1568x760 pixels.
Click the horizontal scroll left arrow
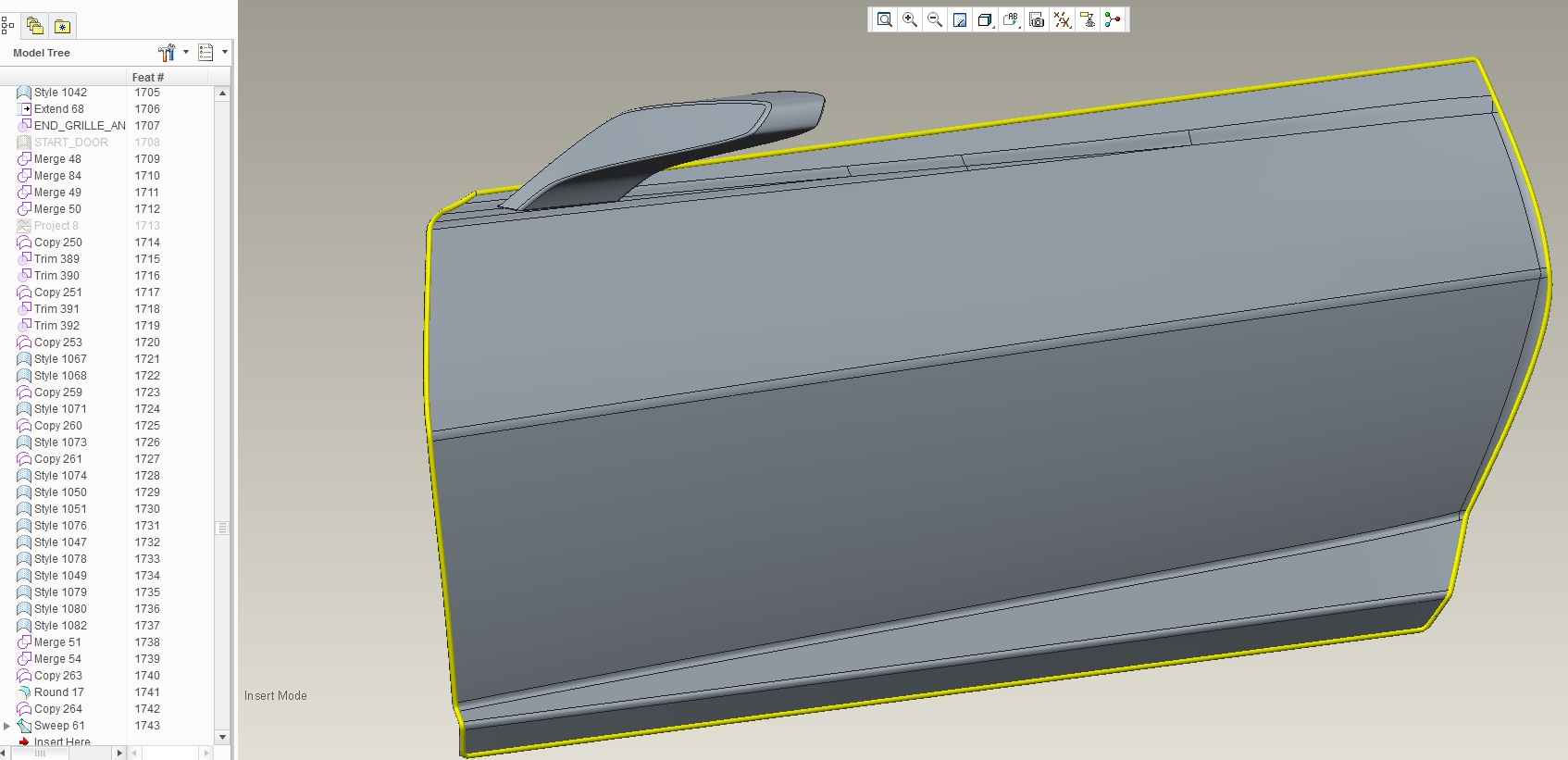(6, 754)
